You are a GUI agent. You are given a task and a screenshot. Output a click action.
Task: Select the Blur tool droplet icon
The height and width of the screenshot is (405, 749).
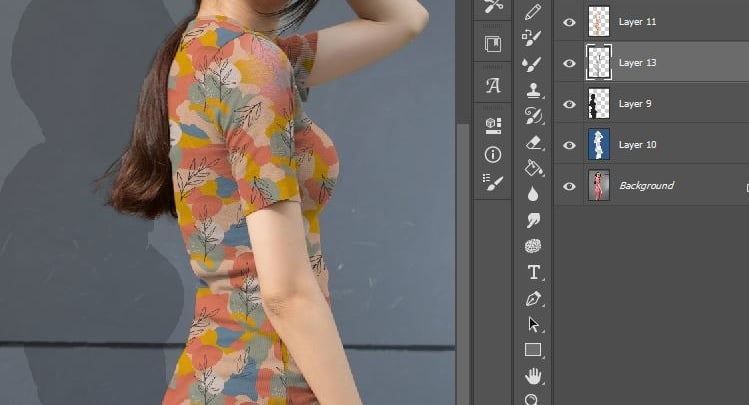click(x=533, y=194)
